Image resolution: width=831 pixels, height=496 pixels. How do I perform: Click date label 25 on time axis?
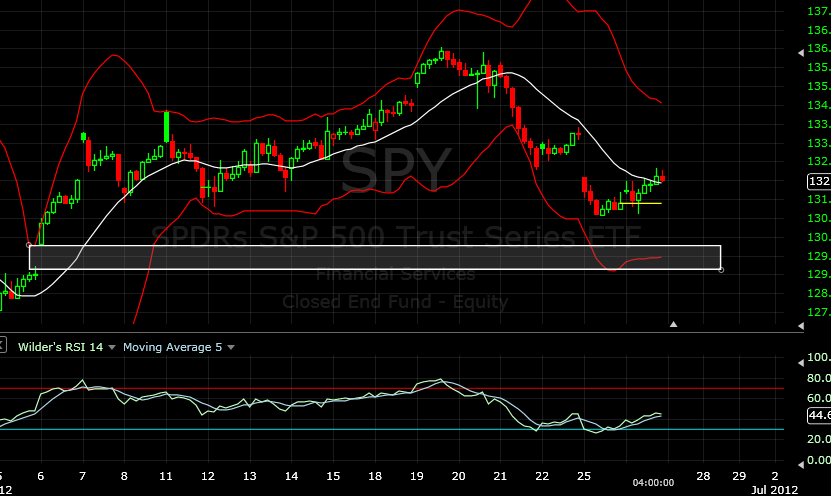(x=584, y=476)
